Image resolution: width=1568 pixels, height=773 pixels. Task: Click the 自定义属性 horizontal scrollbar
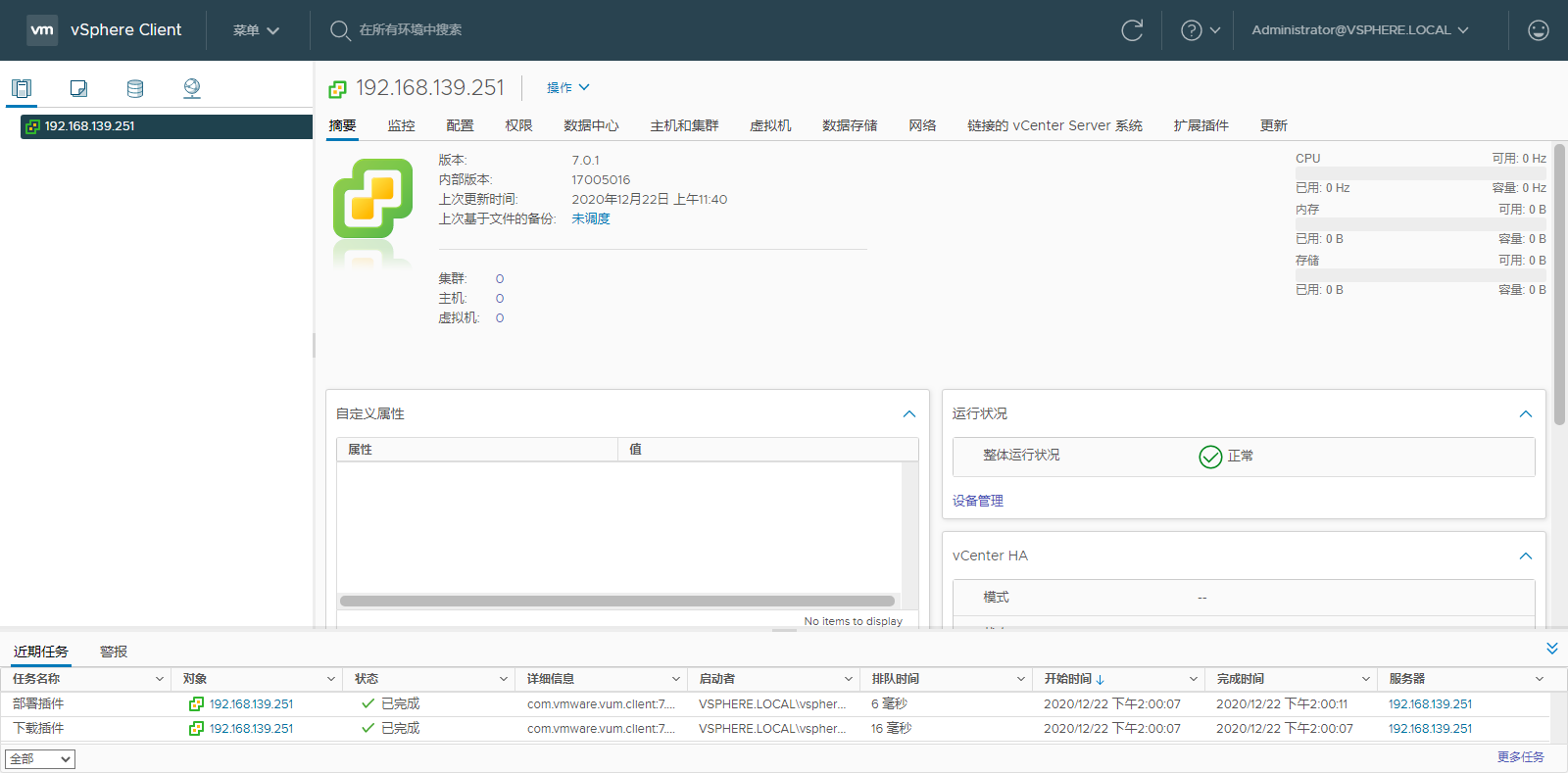coord(617,601)
